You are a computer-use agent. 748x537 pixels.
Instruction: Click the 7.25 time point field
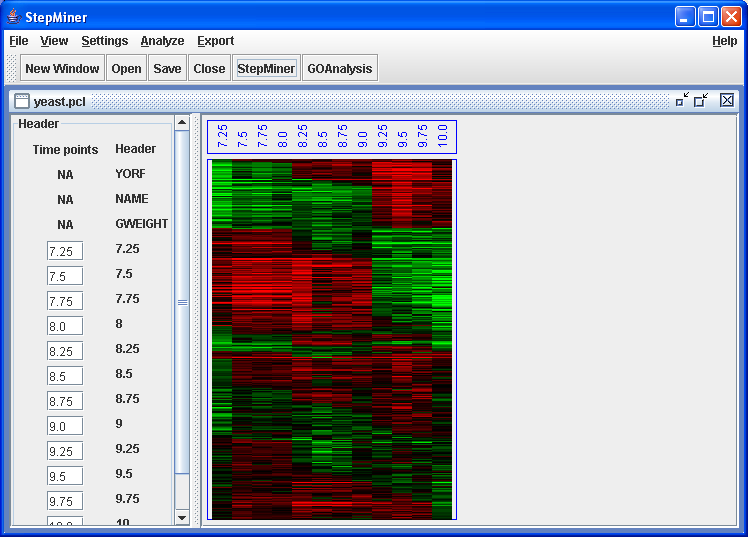click(65, 251)
